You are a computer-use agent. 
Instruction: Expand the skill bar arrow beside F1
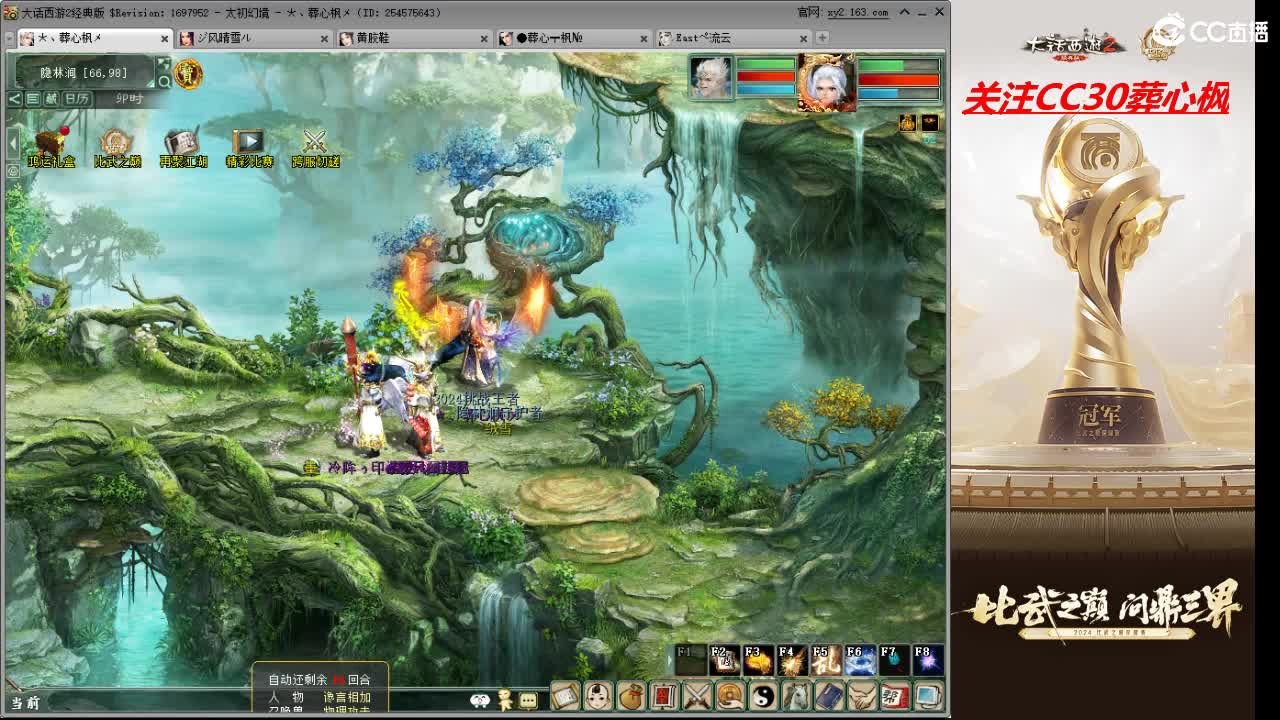coord(670,660)
